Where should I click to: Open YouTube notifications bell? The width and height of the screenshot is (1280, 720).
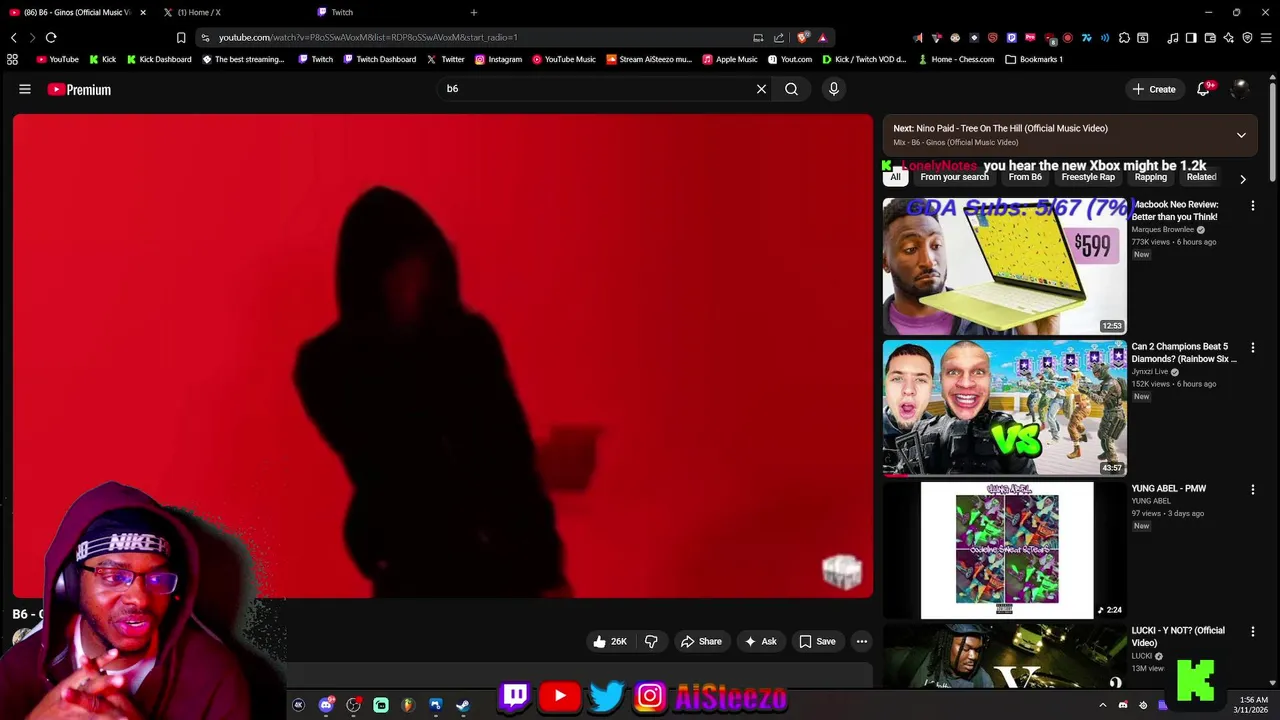click(x=1204, y=89)
